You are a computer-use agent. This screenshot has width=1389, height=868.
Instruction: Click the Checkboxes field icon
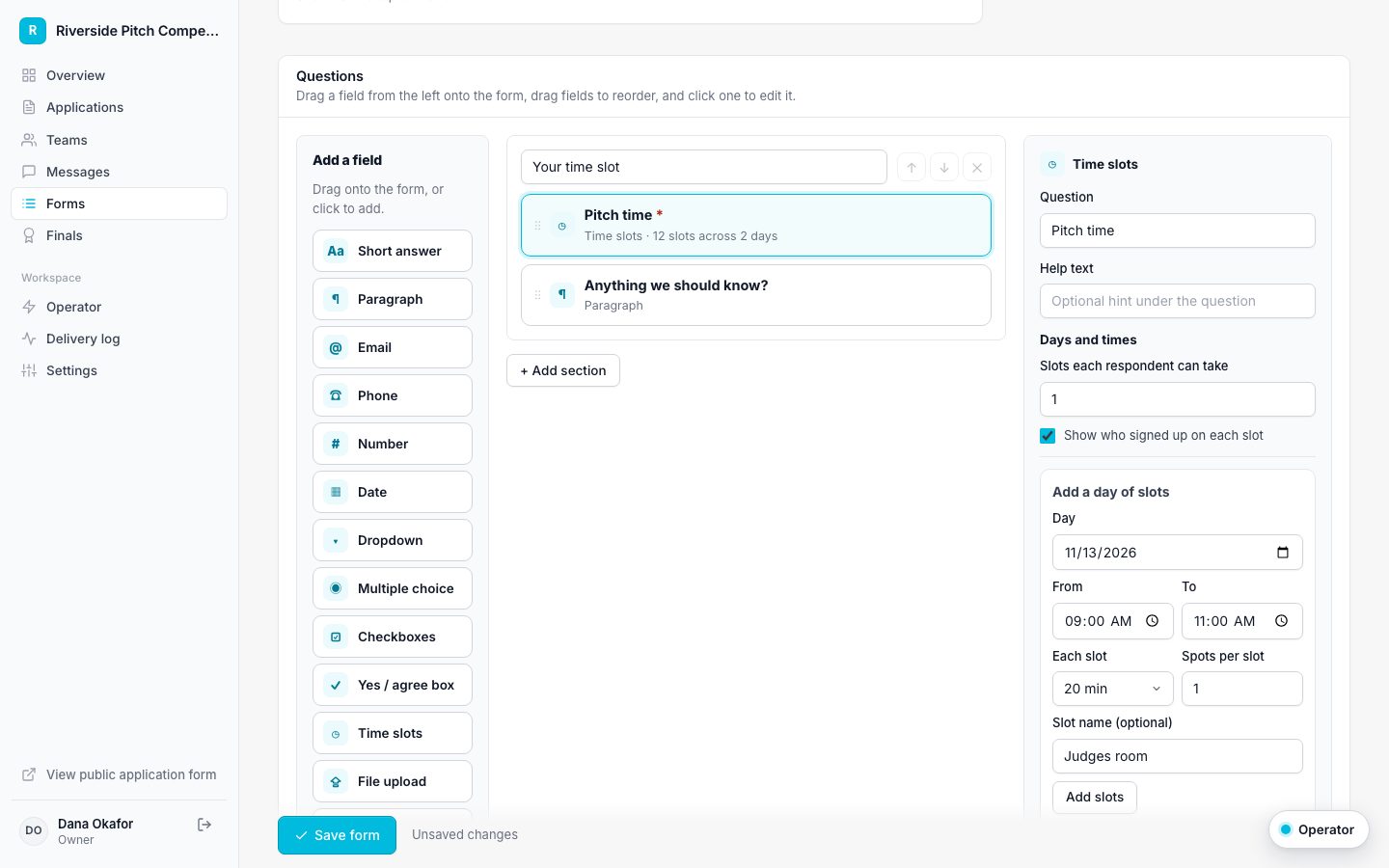pos(336,637)
